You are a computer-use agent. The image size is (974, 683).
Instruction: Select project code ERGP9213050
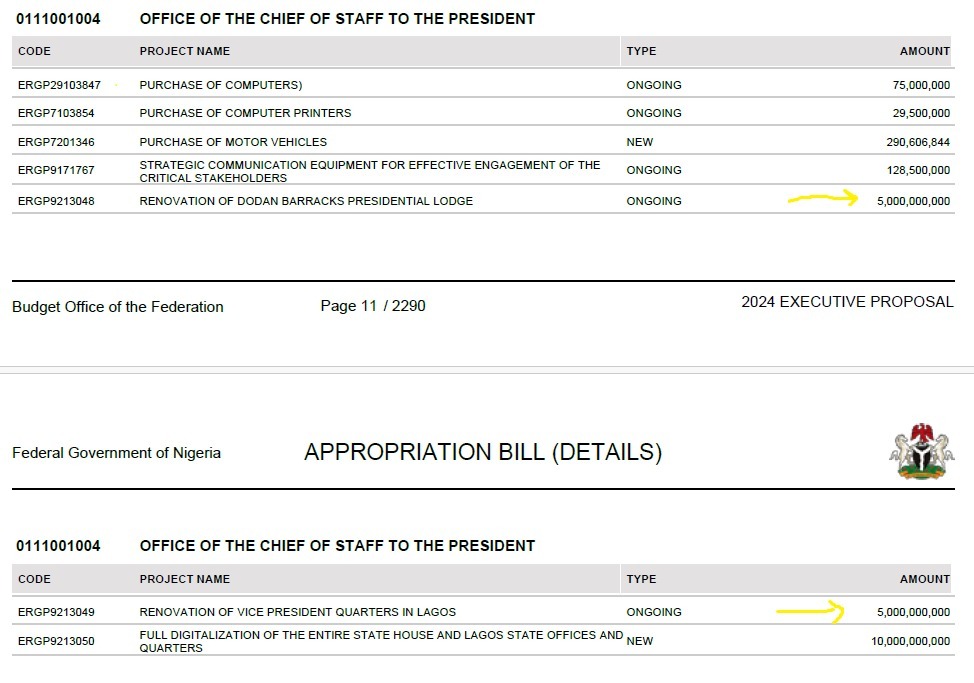(x=56, y=641)
